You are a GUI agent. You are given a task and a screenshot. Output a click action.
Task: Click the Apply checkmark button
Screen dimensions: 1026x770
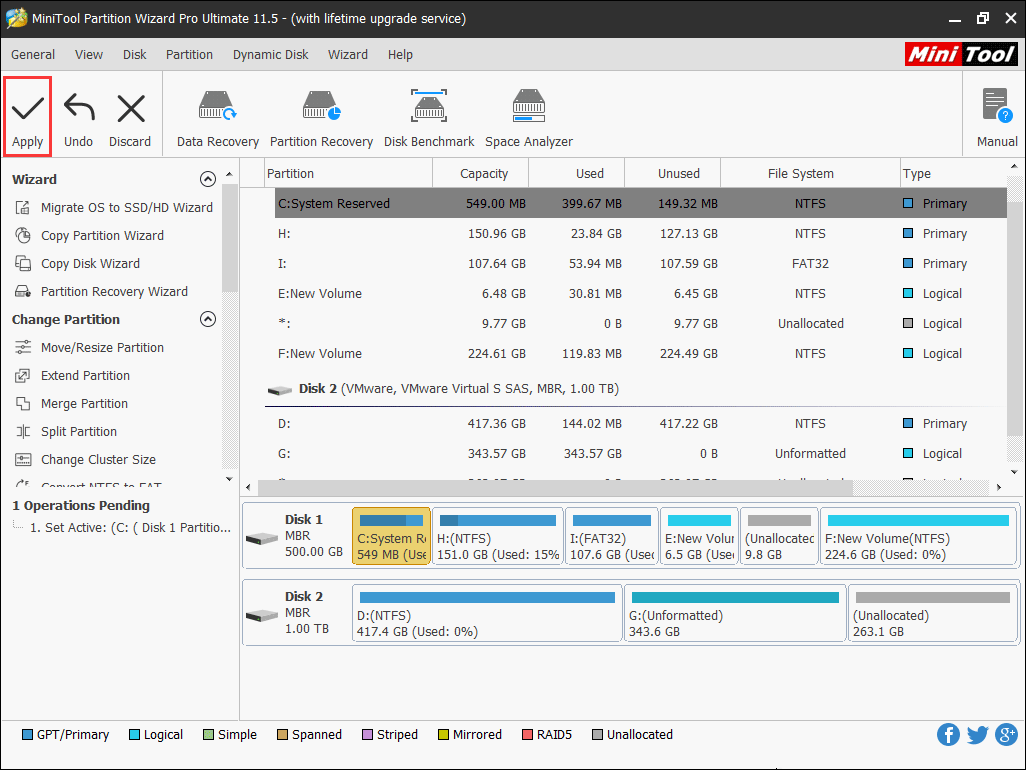coord(27,117)
